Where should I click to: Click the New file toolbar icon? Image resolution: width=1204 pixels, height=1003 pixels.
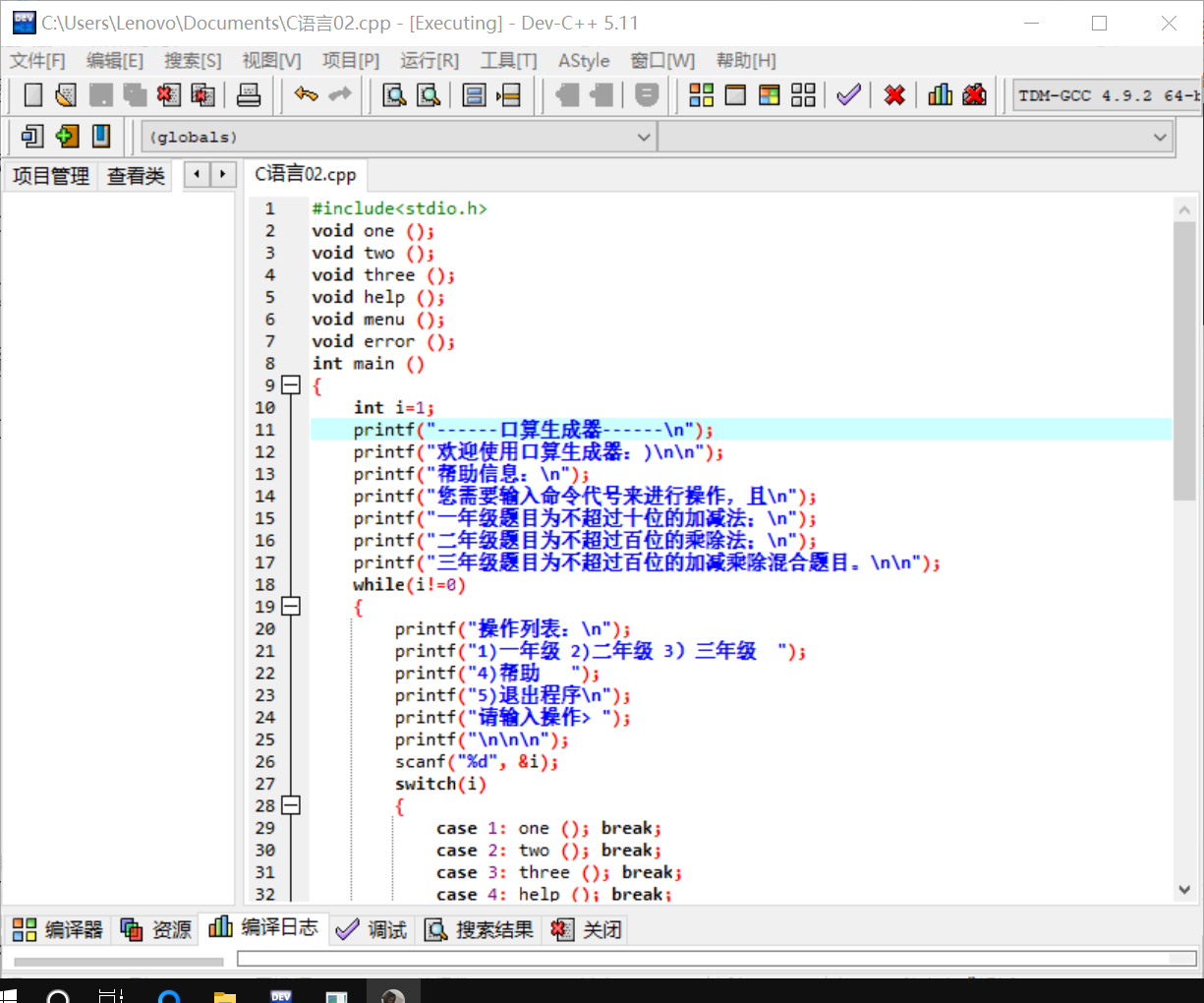point(33,94)
